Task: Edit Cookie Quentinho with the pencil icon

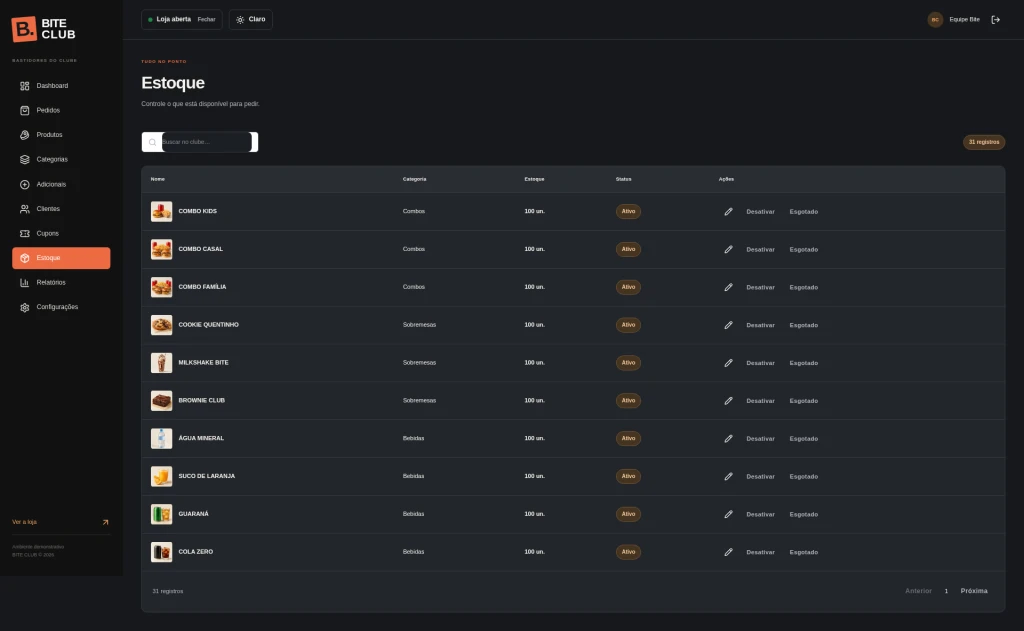Action: click(x=728, y=325)
